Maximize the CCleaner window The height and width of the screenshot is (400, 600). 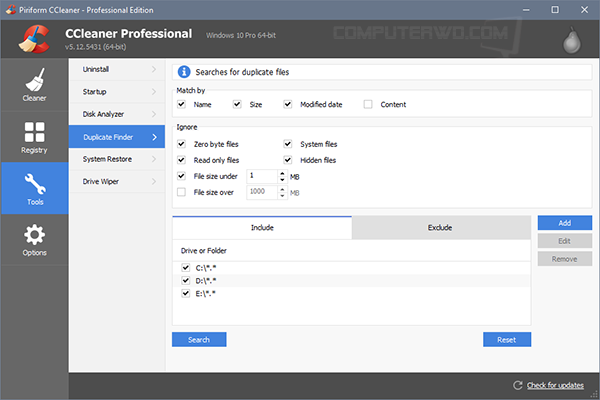click(555, 10)
